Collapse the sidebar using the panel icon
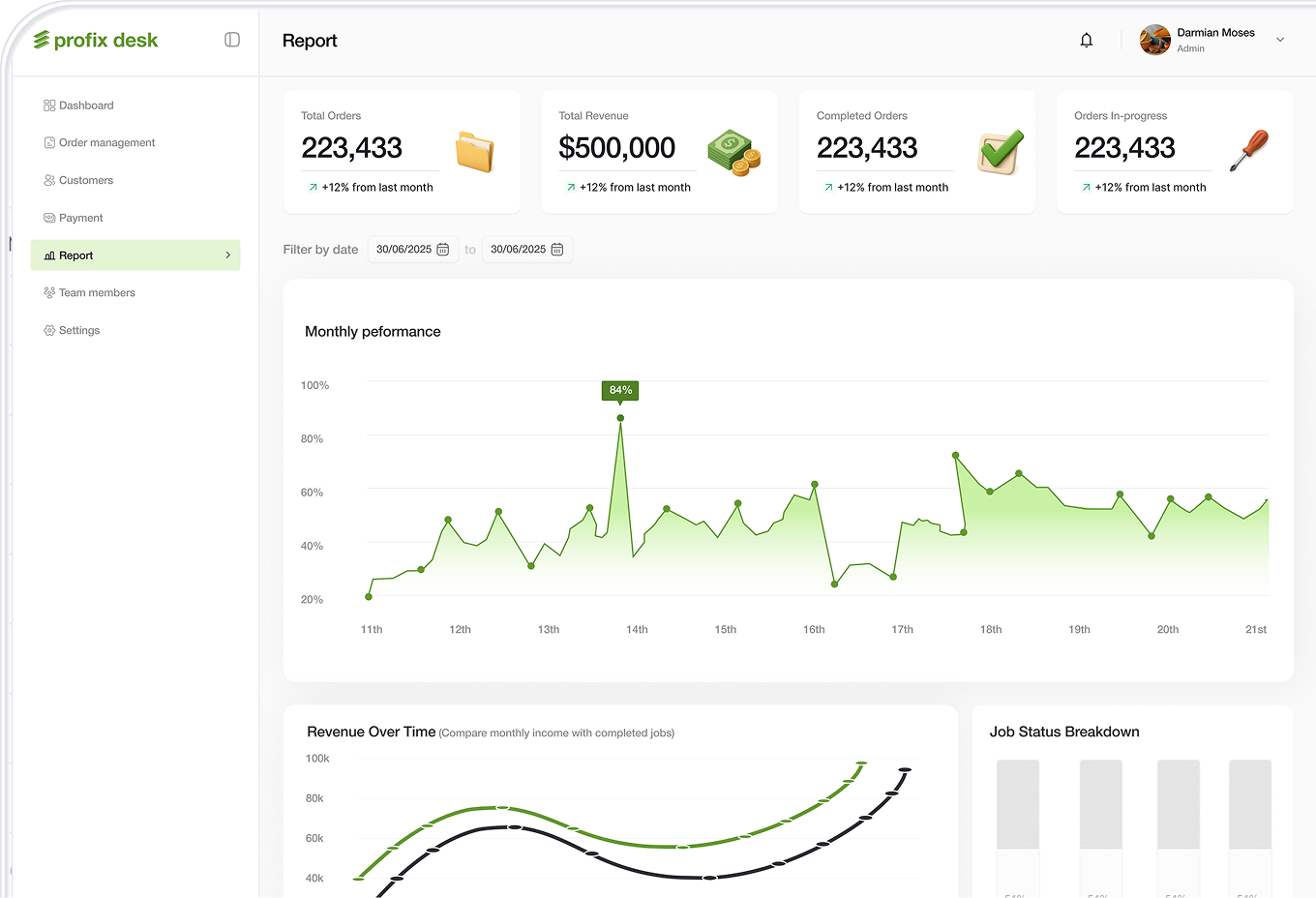Viewport: 1316px width, 898px height. [x=232, y=40]
